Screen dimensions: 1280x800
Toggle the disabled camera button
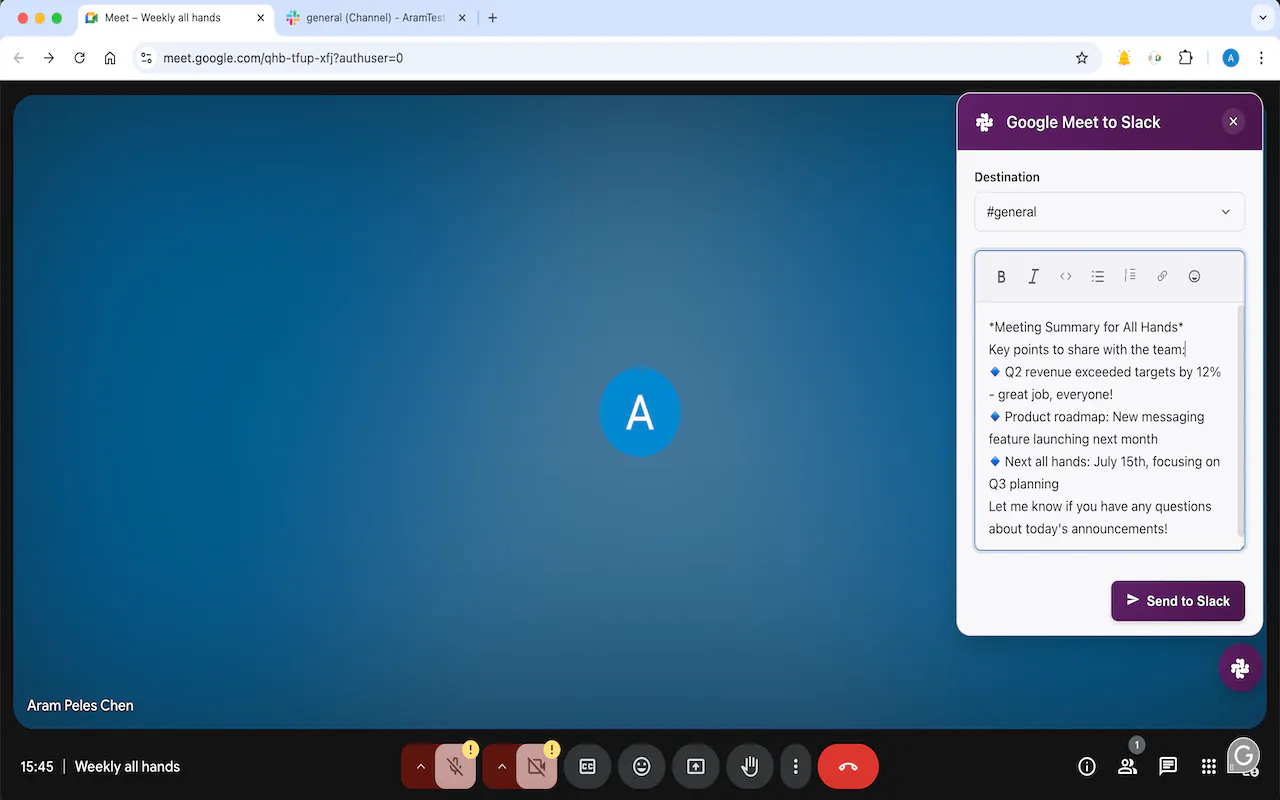(536, 767)
